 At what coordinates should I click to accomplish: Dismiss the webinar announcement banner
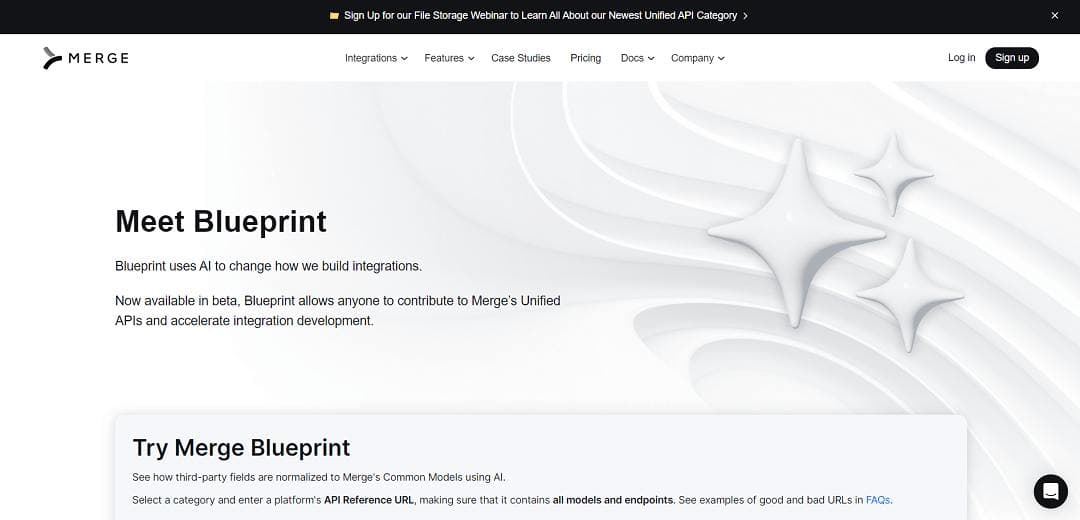click(1055, 15)
